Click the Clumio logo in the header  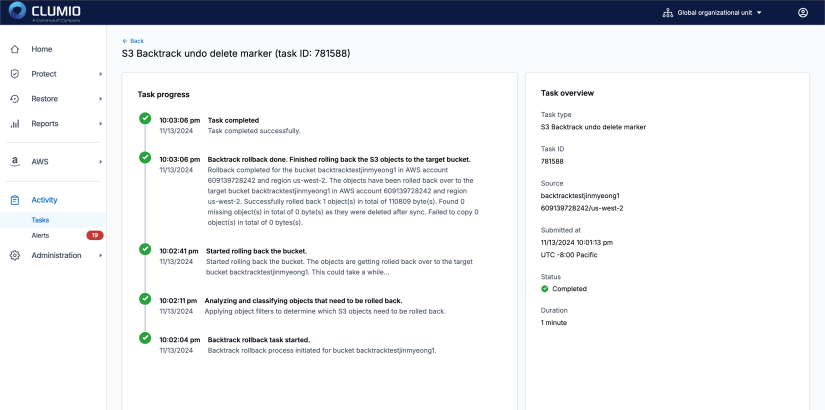pos(45,12)
